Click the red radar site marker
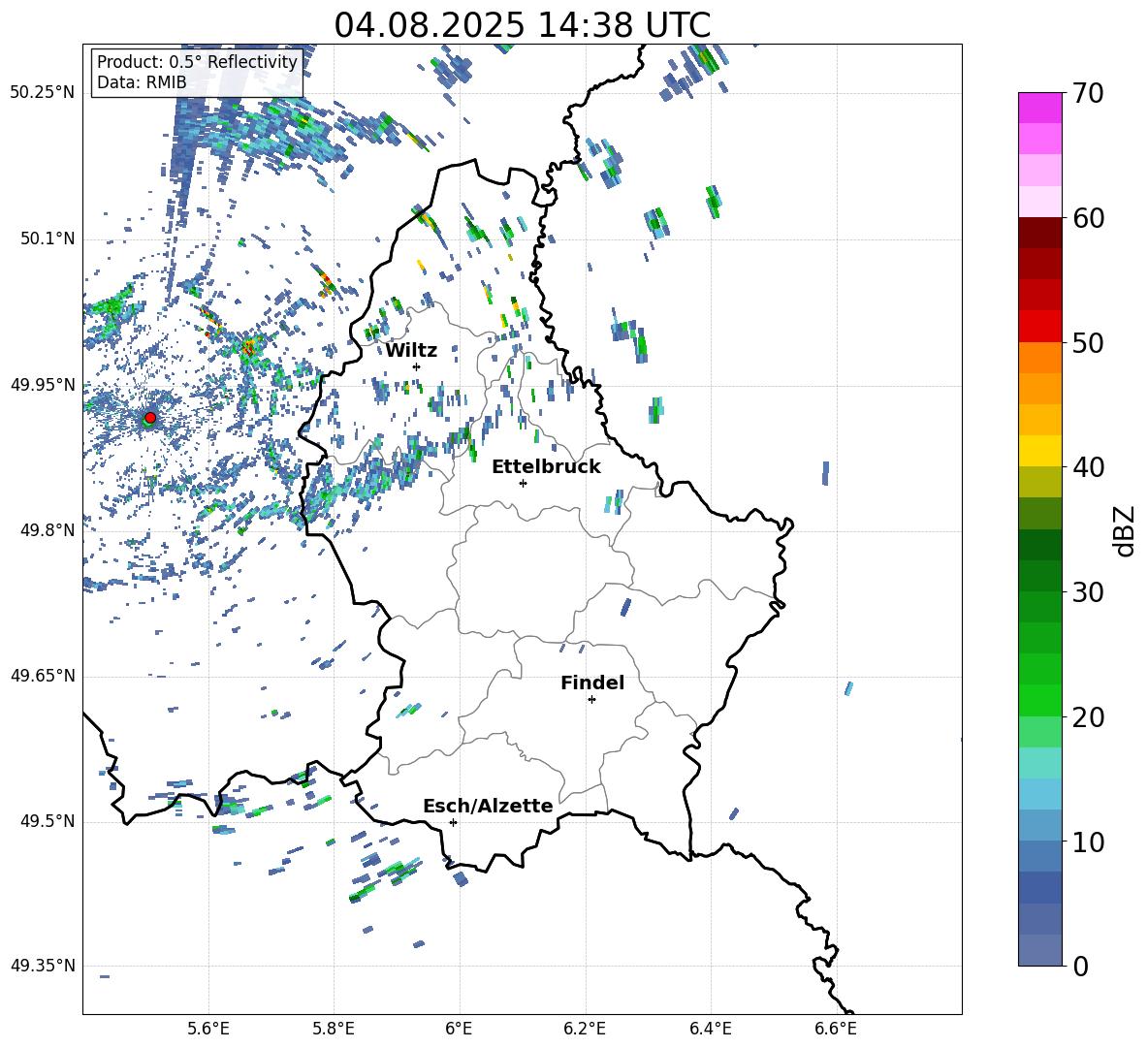The height and width of the screenshot is (1048, 1148). [150, 418]
